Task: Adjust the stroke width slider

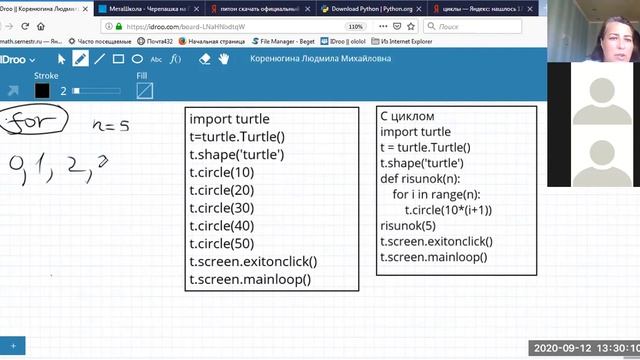Action: pos(97,91)
